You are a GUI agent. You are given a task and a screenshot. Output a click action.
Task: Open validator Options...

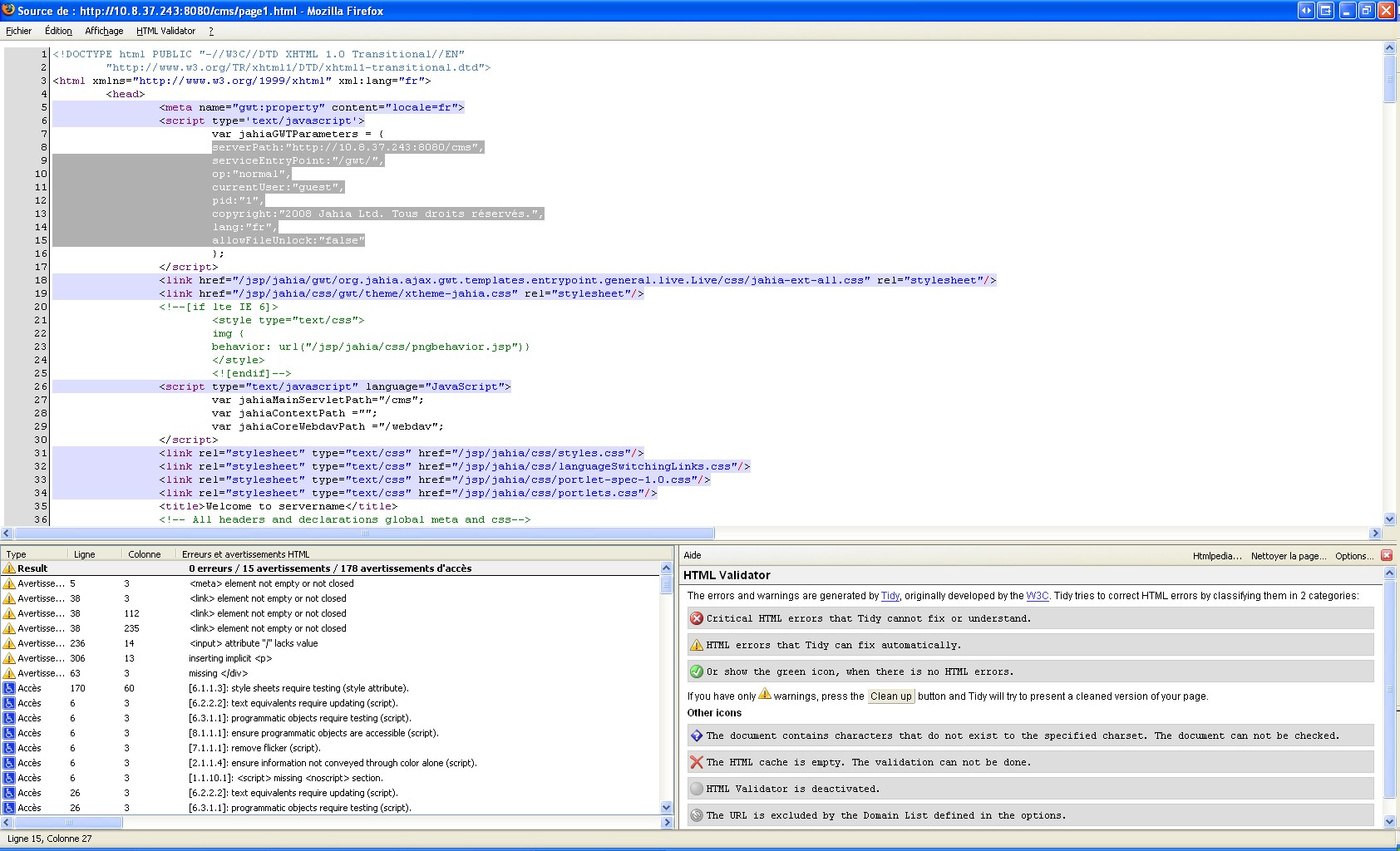pos(1354,556)
